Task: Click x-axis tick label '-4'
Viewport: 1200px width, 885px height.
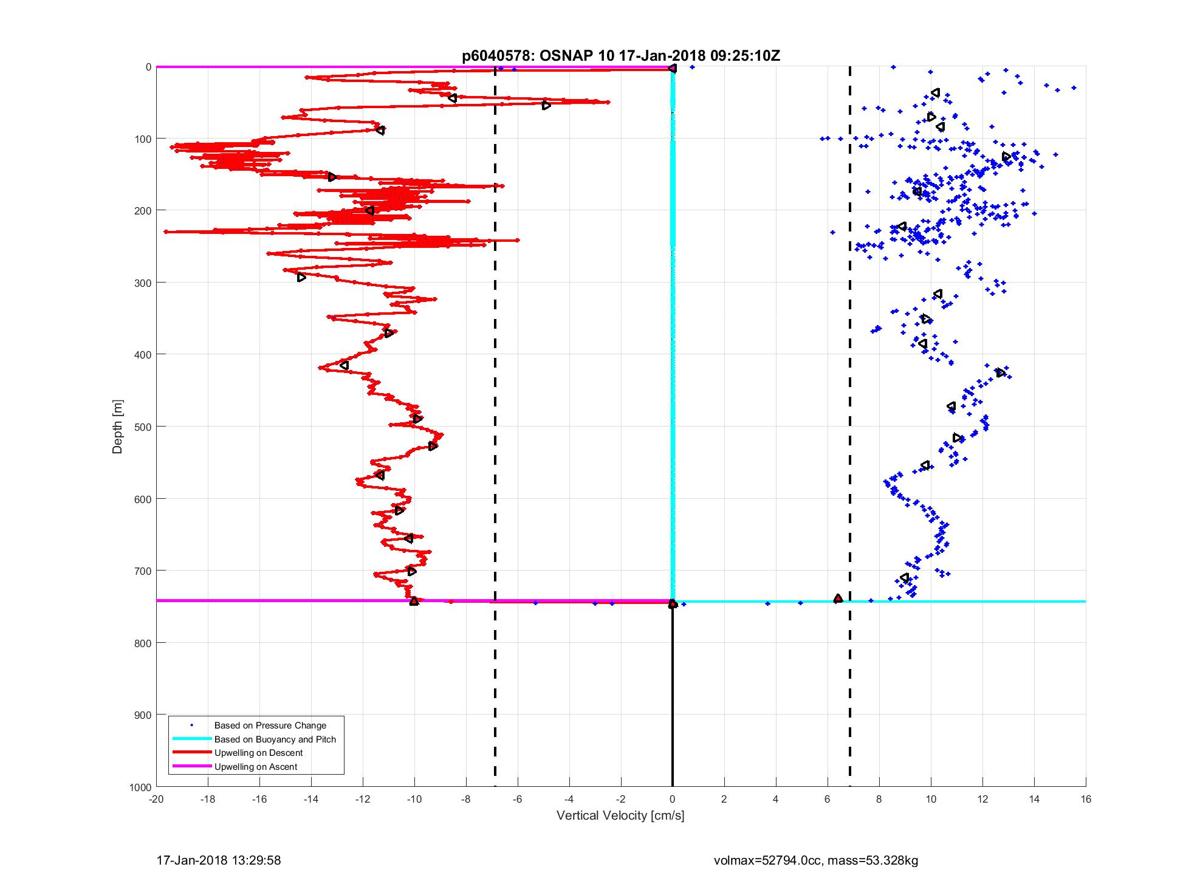Action: (x=569, y=800)
